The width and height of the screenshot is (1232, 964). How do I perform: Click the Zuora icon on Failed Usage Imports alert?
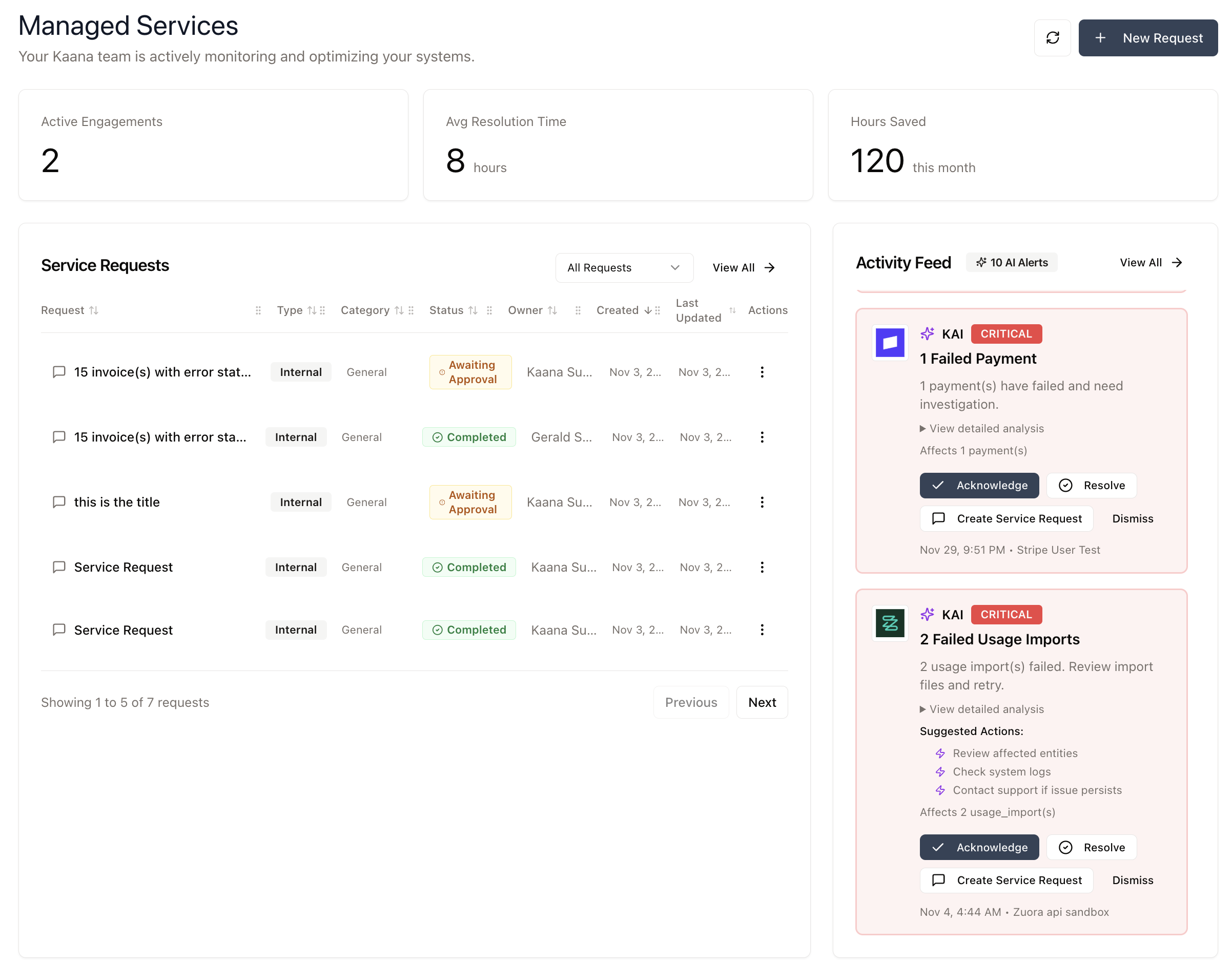coord(889,623)
